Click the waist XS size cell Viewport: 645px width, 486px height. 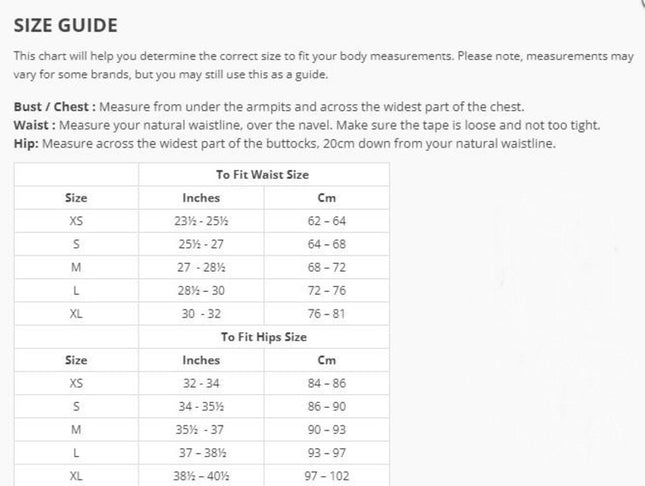76,221
